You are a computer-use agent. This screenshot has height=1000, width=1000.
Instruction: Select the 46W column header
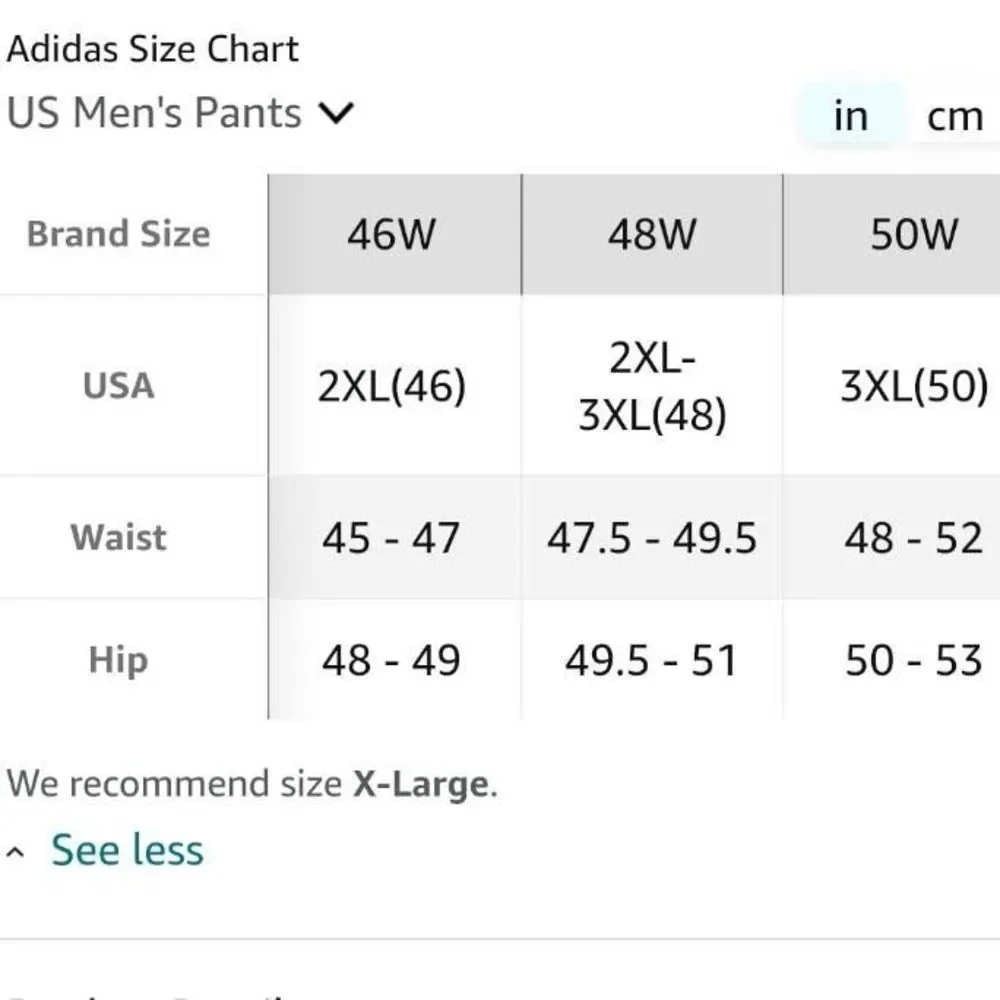[x=393, y=234]
